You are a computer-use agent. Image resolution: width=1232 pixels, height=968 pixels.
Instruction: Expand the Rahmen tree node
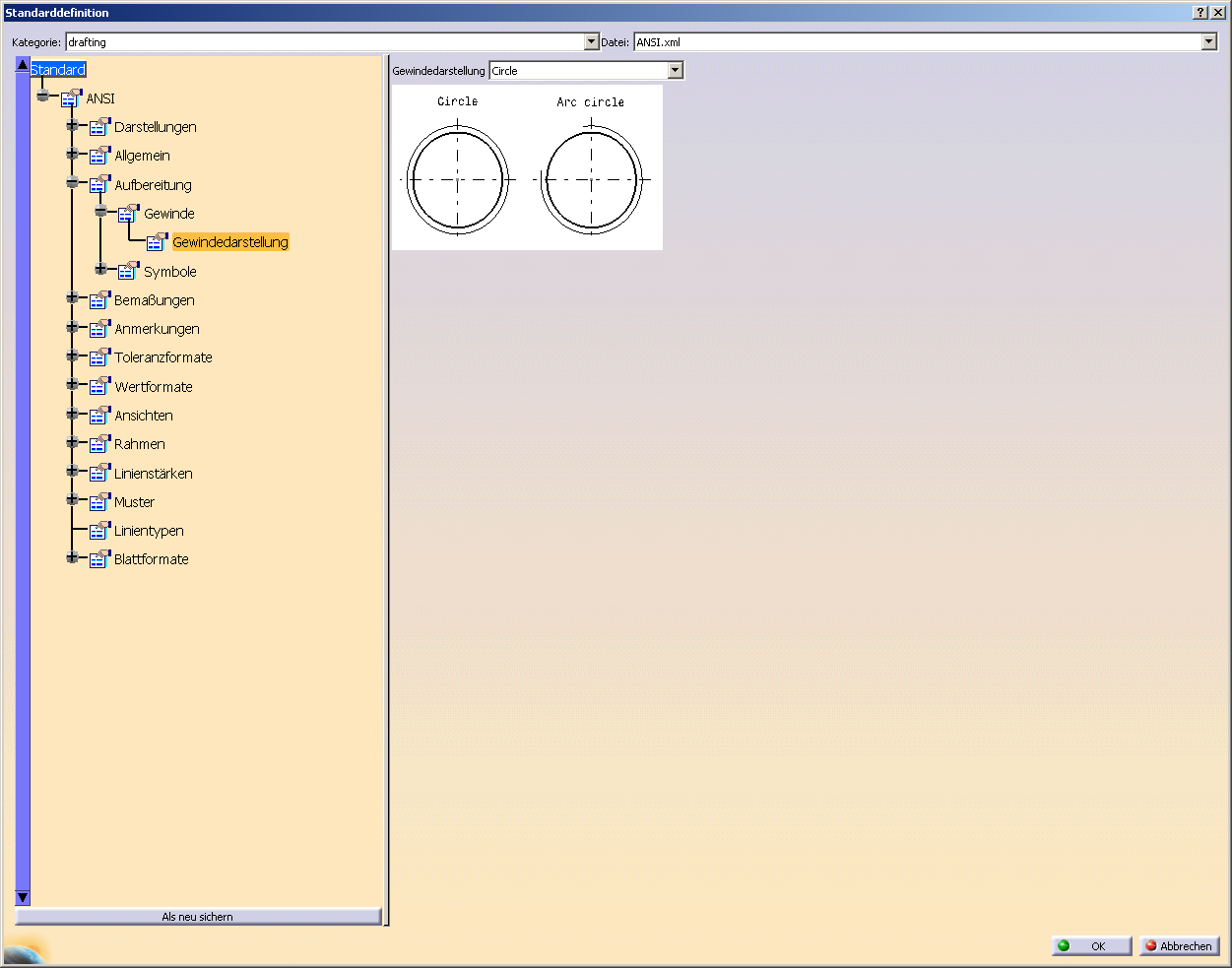[72, 442]
